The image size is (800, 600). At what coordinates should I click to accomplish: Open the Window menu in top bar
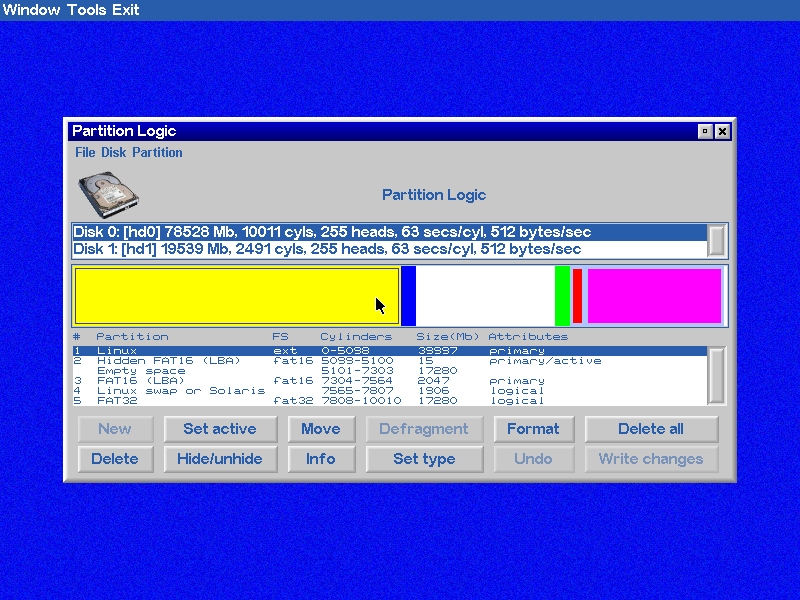(31, 10)
